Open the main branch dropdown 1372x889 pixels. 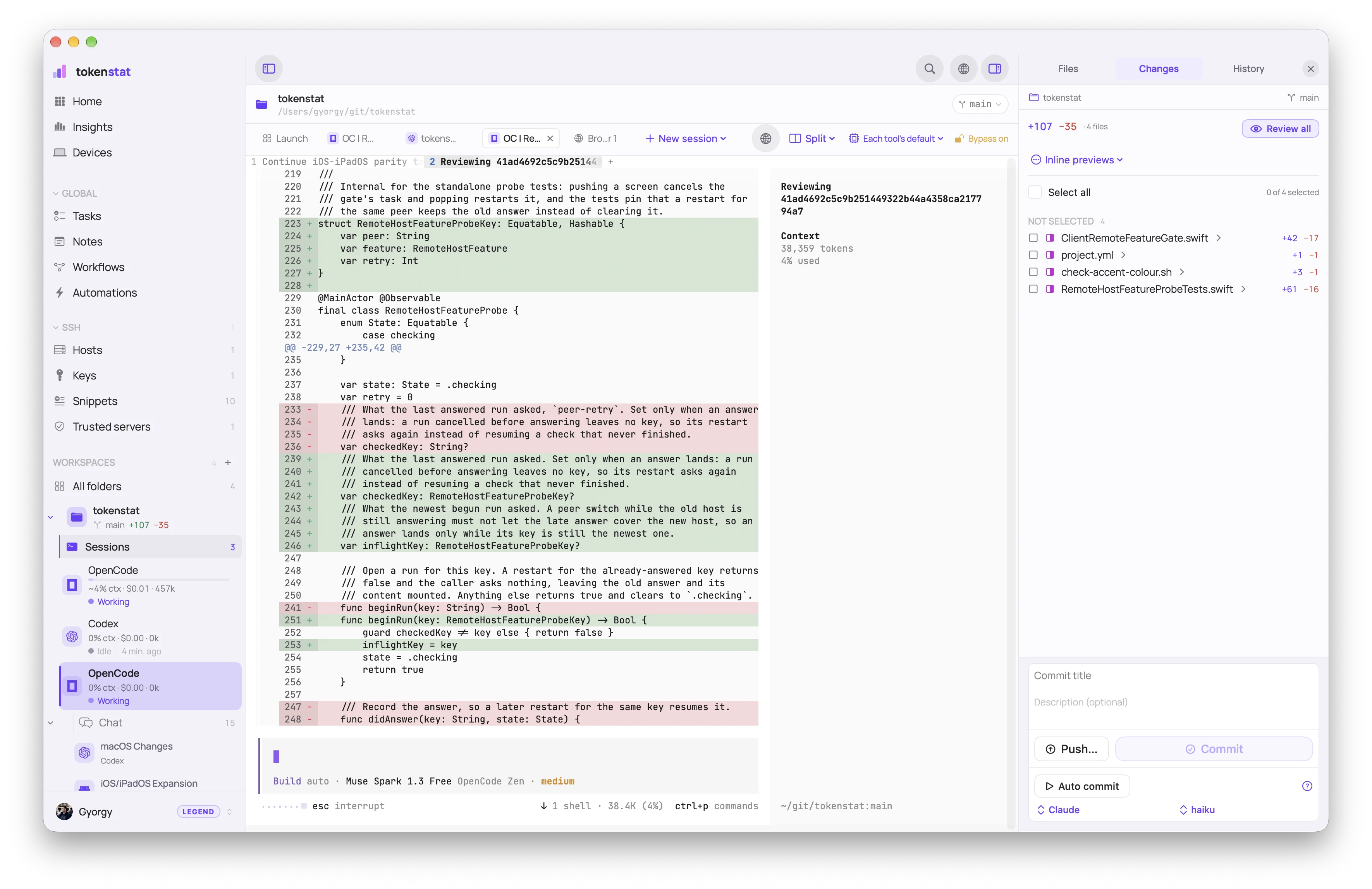pos(980,104)
